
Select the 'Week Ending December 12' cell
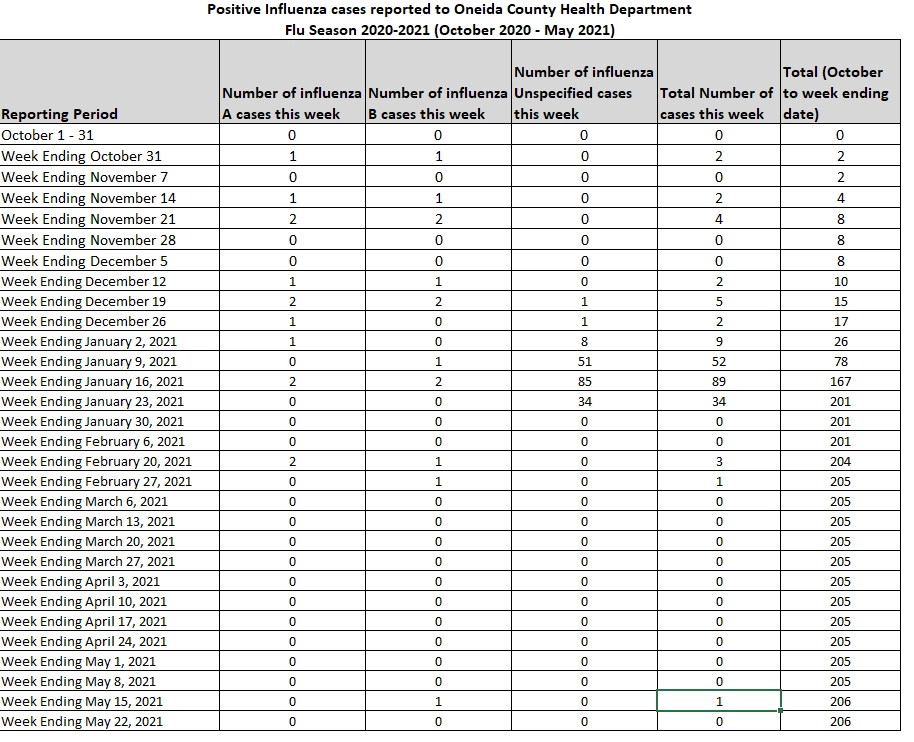110,282
